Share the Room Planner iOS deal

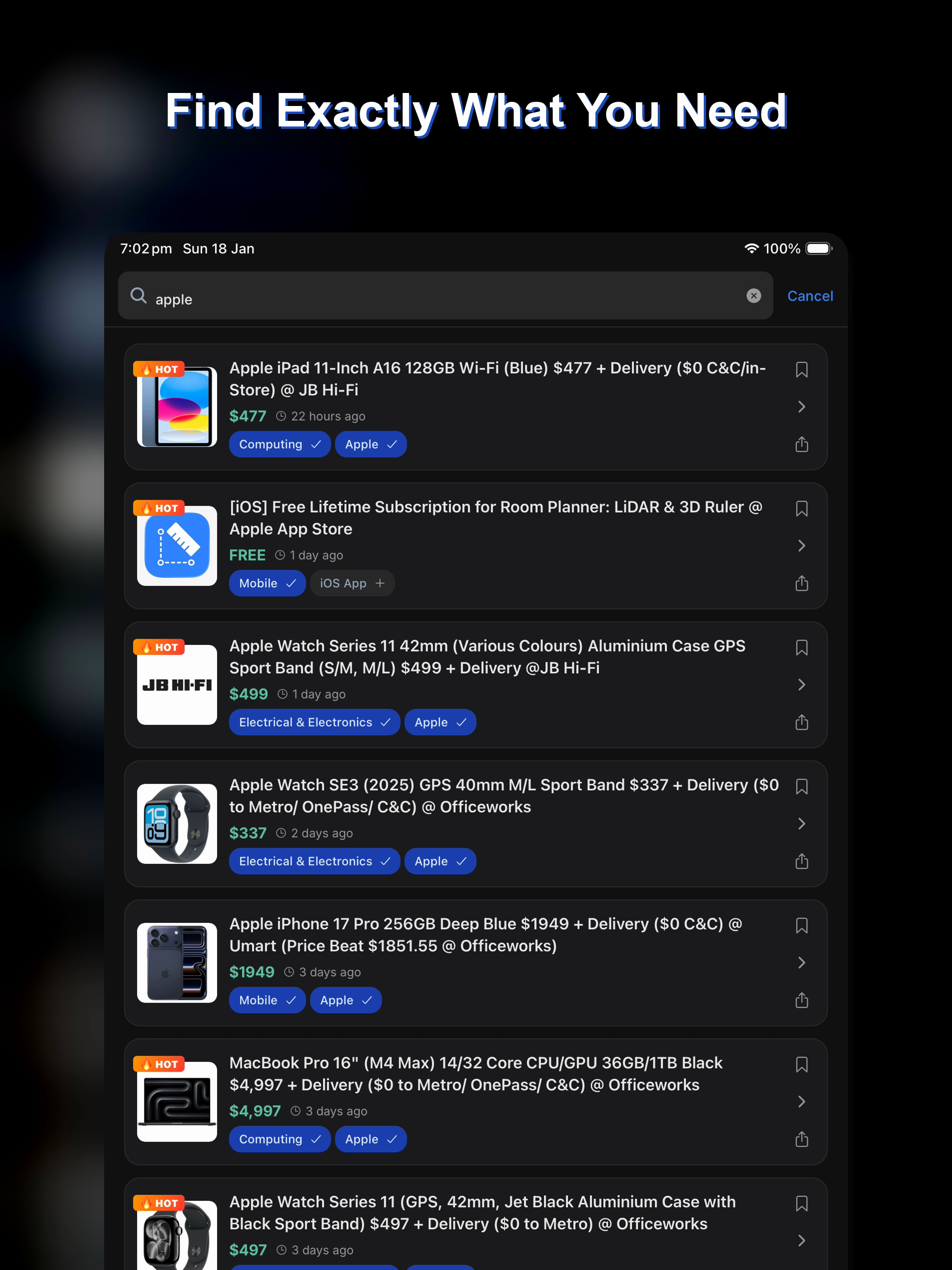point(801,583)
